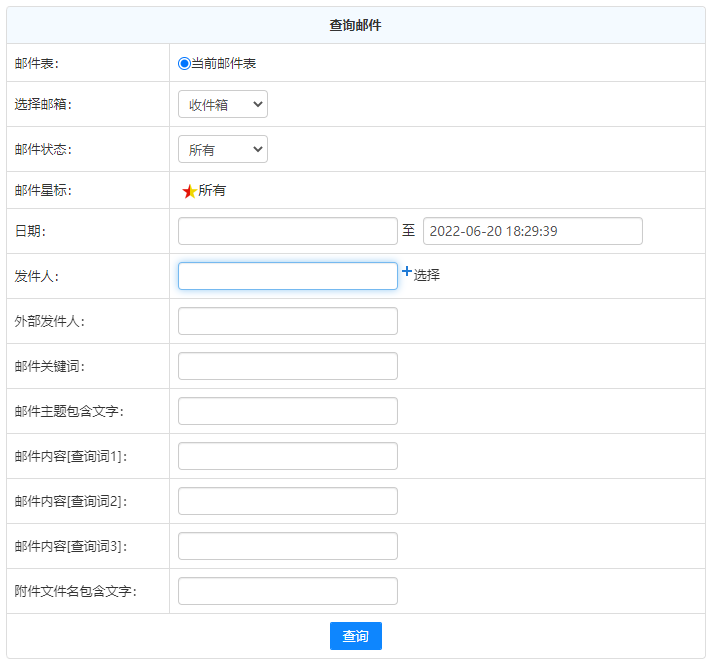
Task: Expand the 邮件状态 dropdown showing 所有
Action: tap(222, 149)
